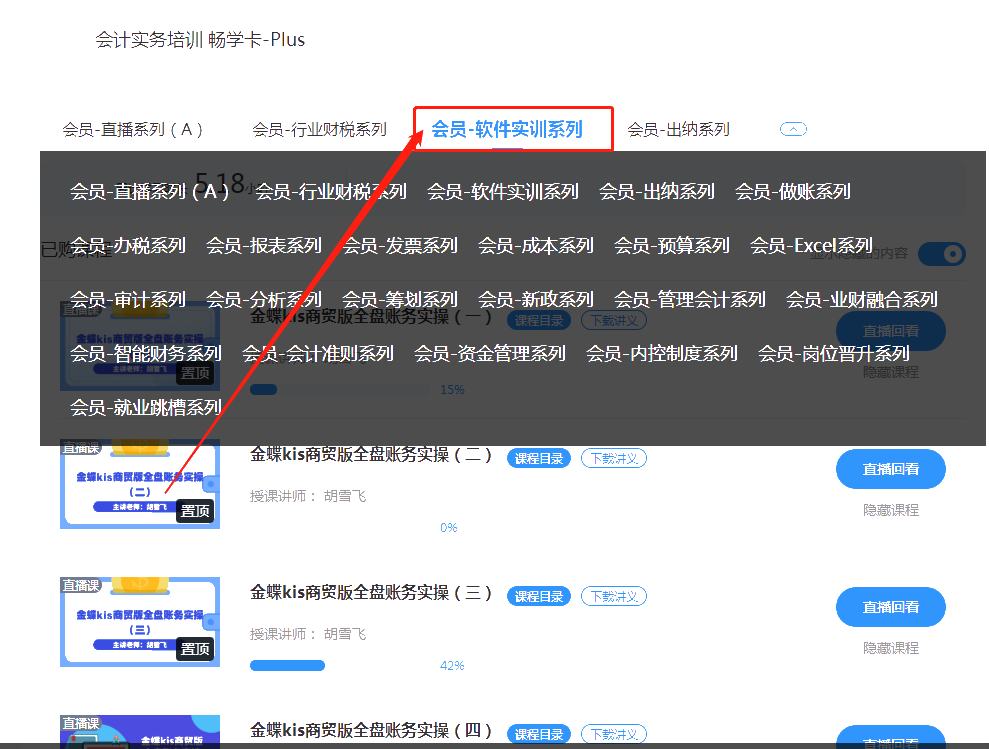
Task: Select 会员-筹划系列 category
Action: [x=400, y=299]
